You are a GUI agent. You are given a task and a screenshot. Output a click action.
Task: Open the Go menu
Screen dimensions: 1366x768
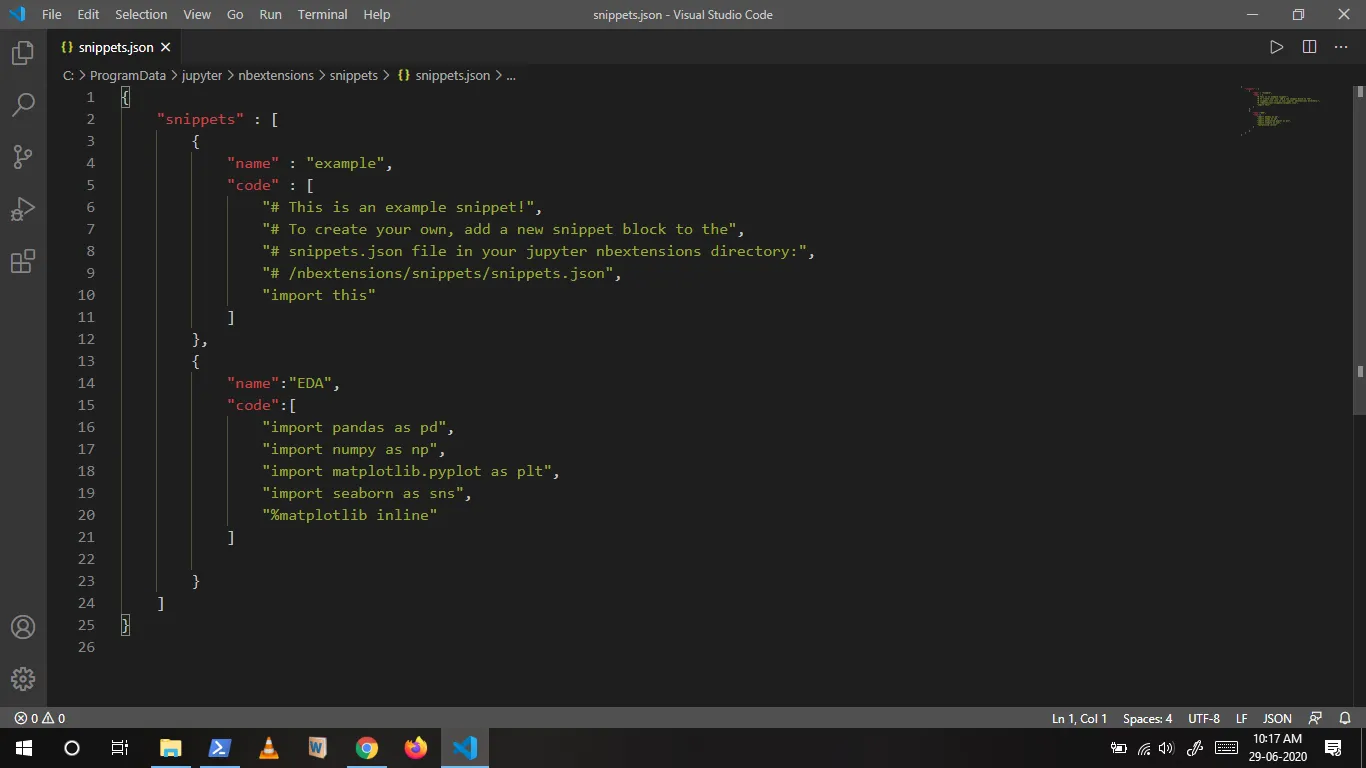tap(235, 14)
